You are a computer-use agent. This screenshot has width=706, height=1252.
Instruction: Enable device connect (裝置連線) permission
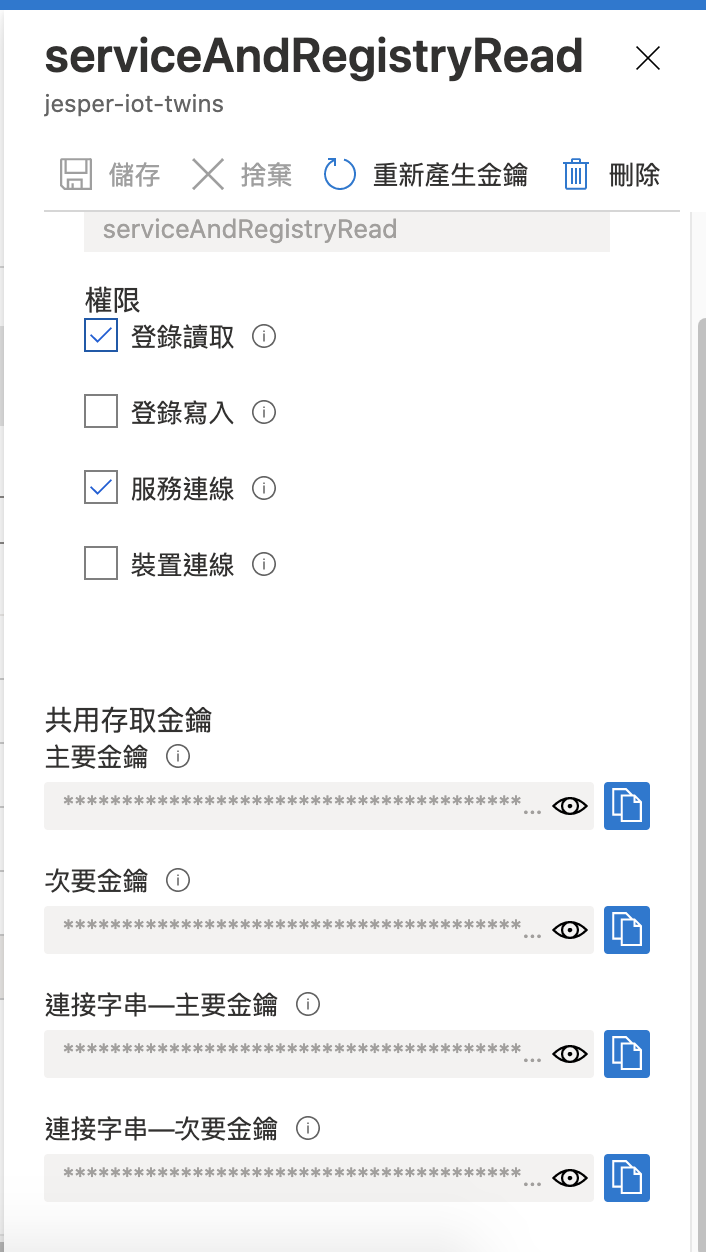point(101,564)
